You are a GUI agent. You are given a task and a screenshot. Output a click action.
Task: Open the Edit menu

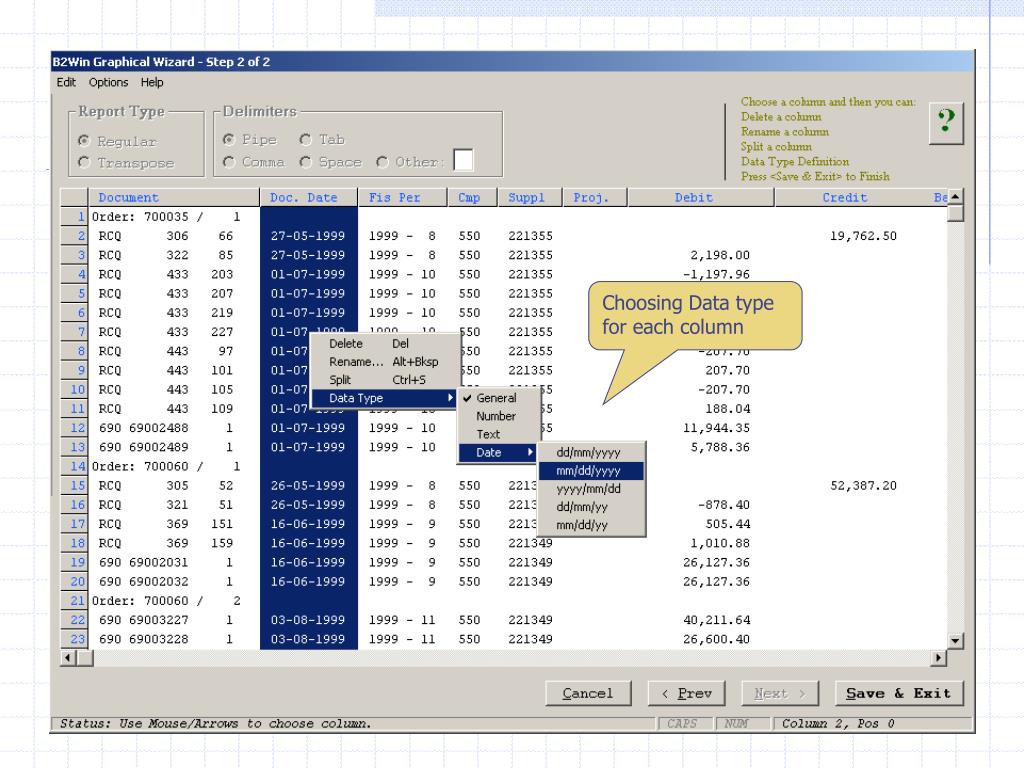(x=66, y=82)
